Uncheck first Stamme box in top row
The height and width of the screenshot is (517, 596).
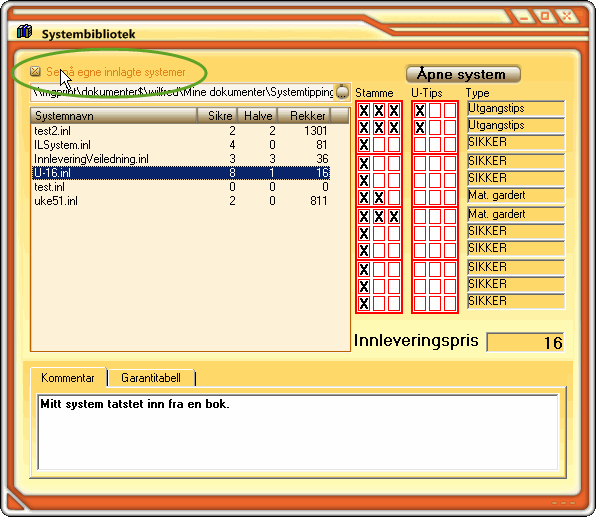tap(364, 111)
